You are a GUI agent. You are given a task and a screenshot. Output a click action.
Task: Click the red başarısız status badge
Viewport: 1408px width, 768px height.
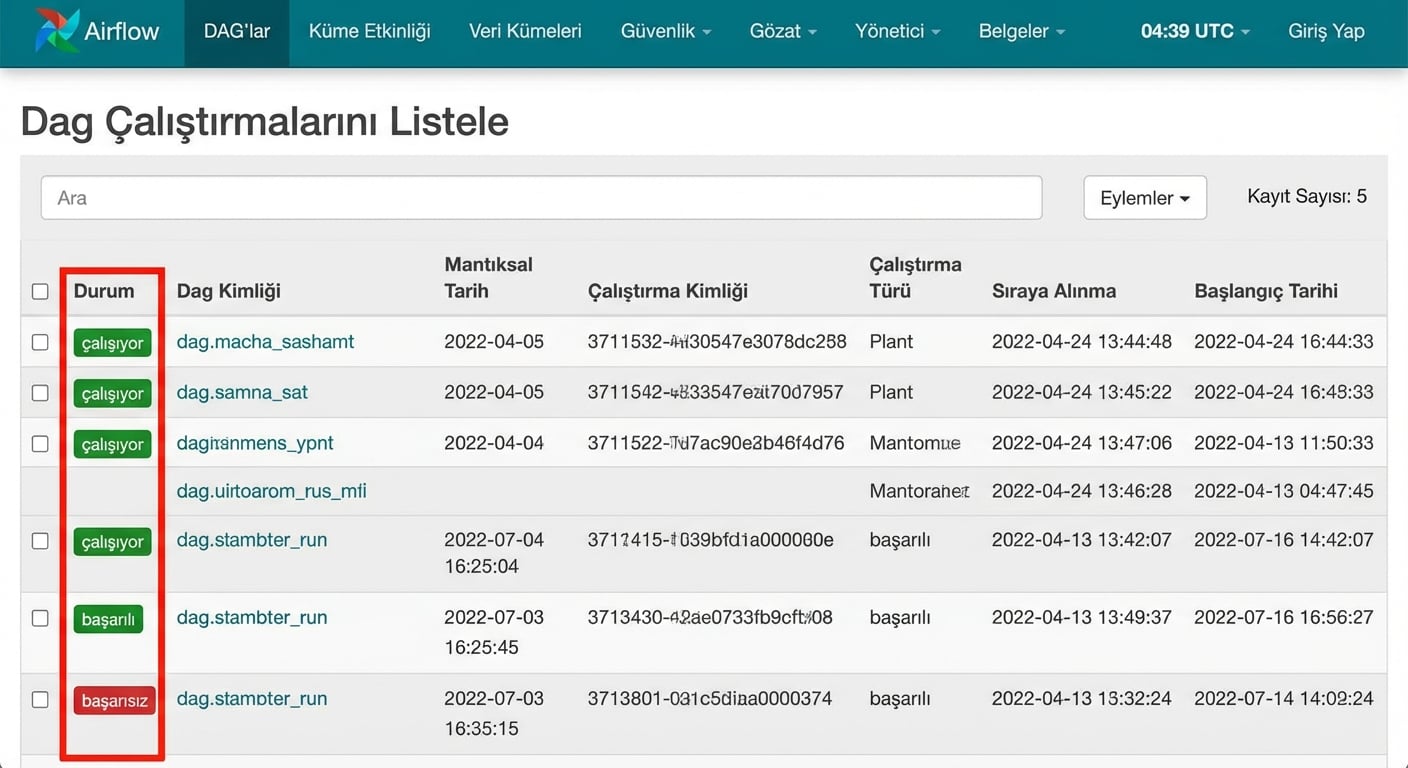(x=114, y=700)
